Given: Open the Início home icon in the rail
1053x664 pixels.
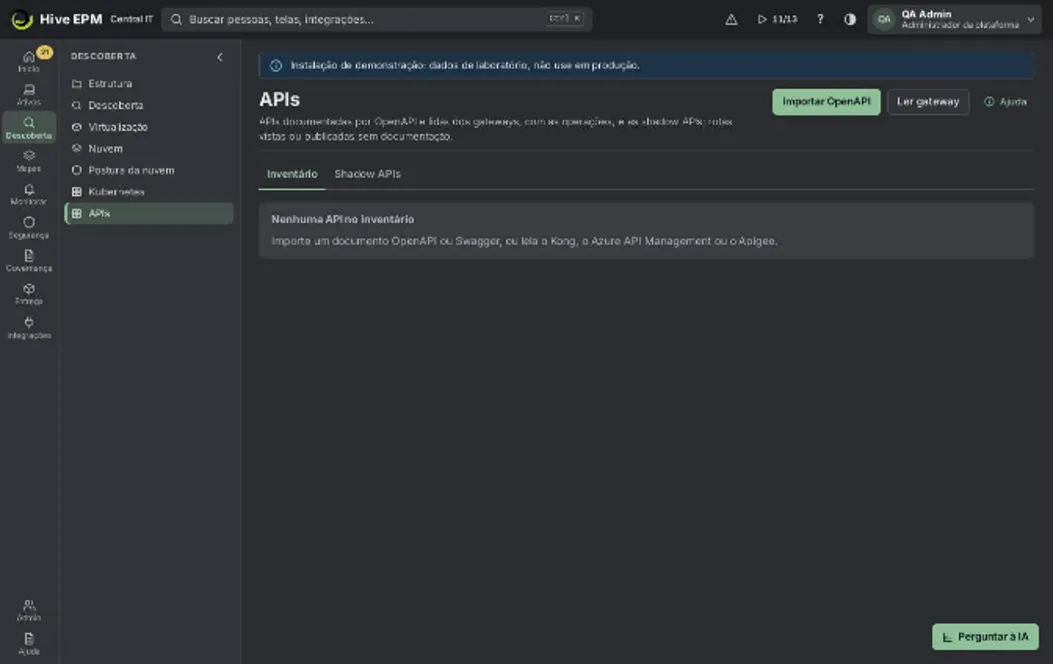Looking at the screenshot, I should click(x=29, y=61).
